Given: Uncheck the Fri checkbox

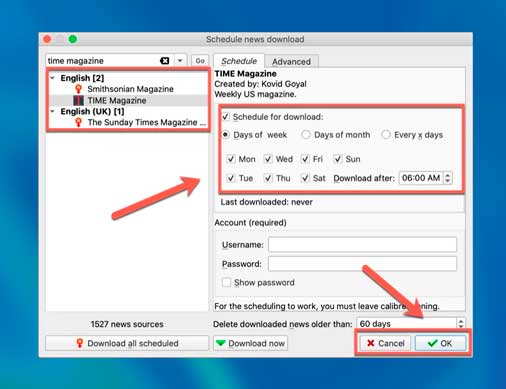Looking at the screenshot, I should 305,159.
